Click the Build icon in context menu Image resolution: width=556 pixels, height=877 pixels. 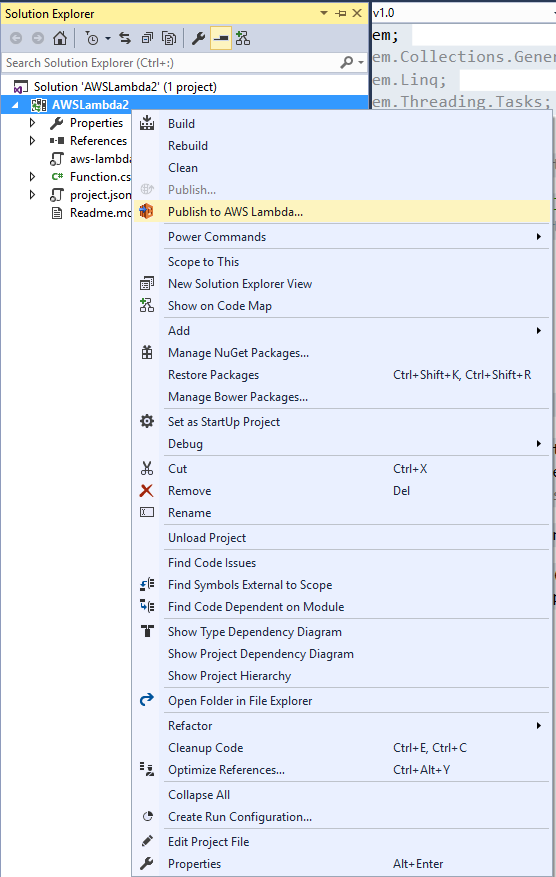(x=147, y=123)
